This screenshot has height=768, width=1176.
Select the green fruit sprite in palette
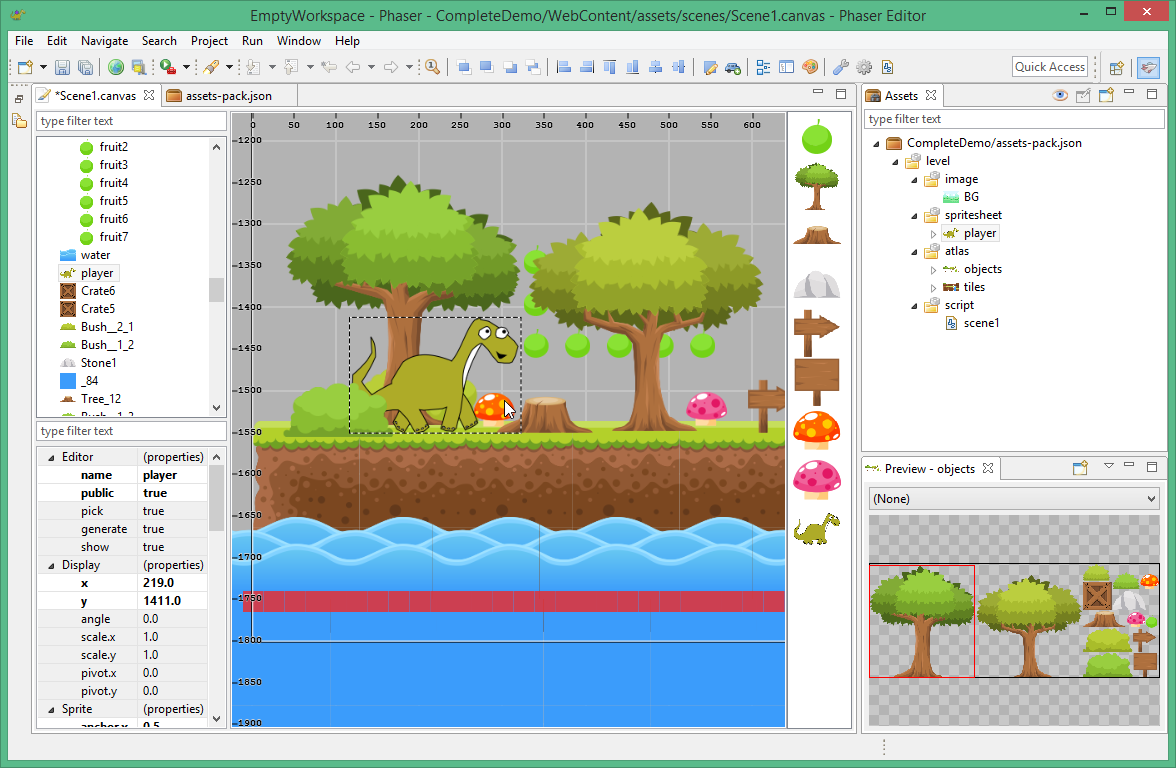pos(817,137)
